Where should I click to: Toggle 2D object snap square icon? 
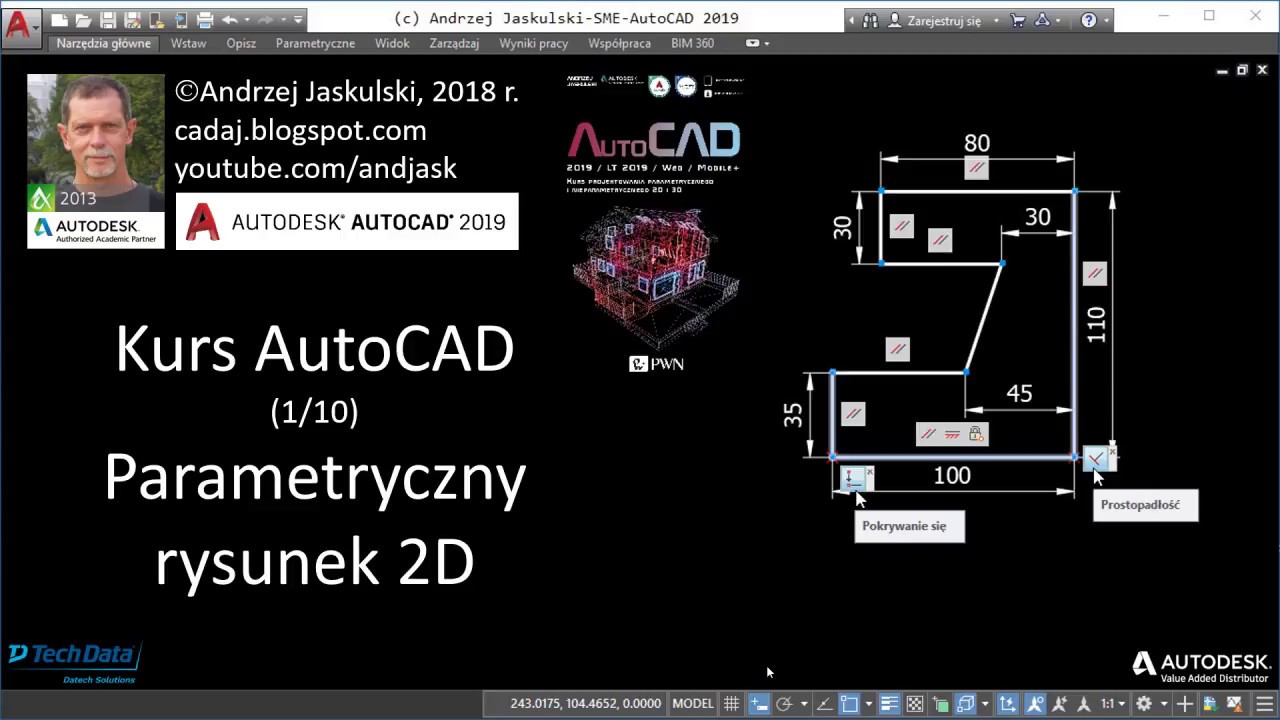click(849, 704)
